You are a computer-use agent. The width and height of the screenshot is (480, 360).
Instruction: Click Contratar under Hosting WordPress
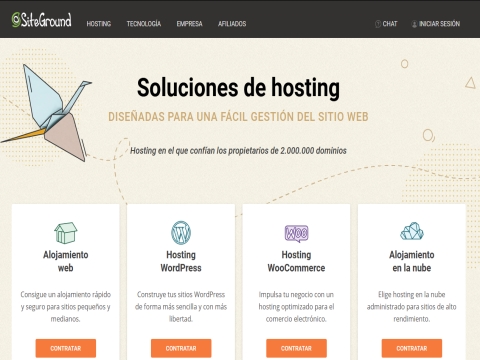[x=181, y=348]
